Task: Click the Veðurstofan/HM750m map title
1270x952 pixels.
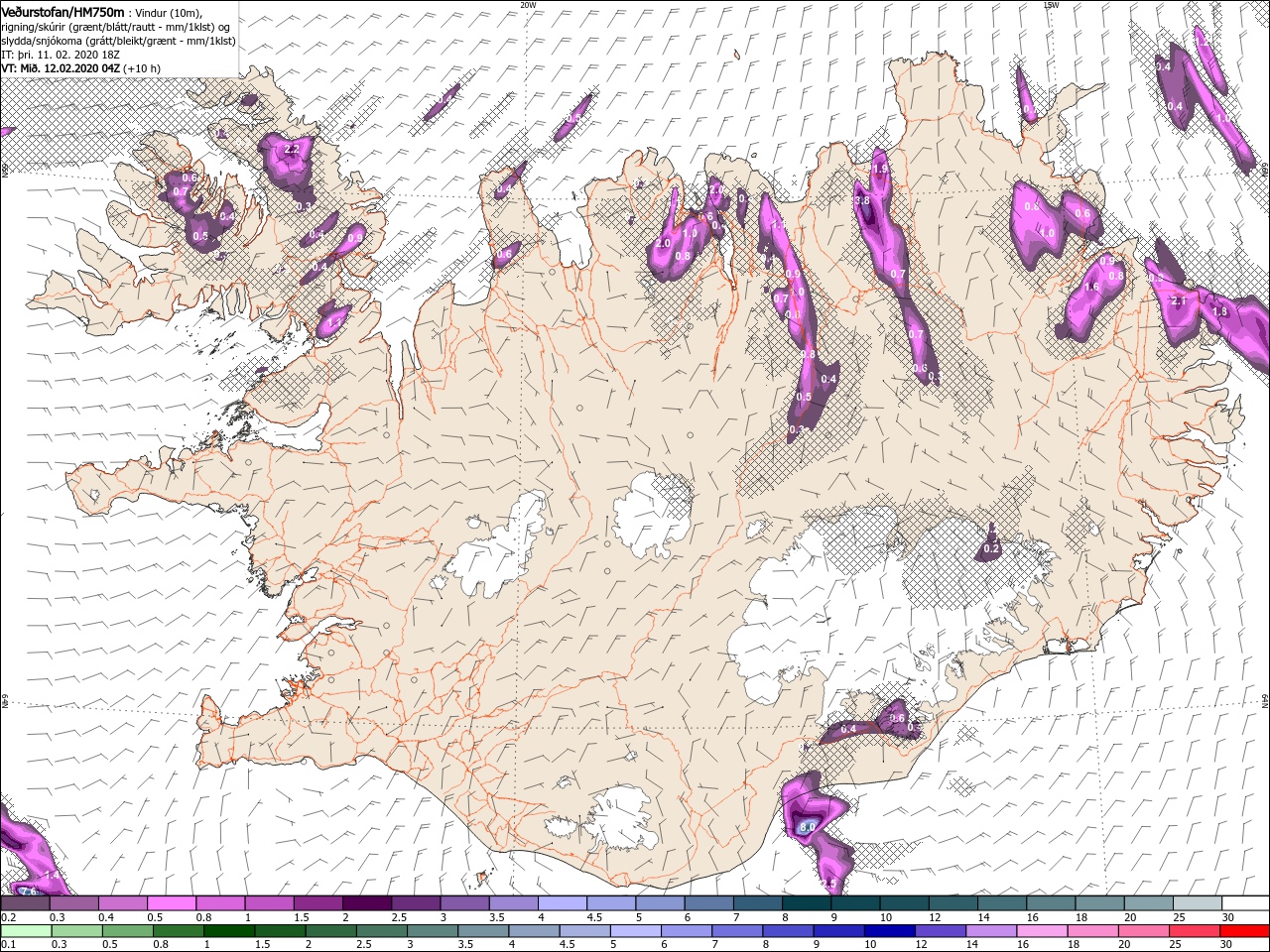Action: click(63, 12)
